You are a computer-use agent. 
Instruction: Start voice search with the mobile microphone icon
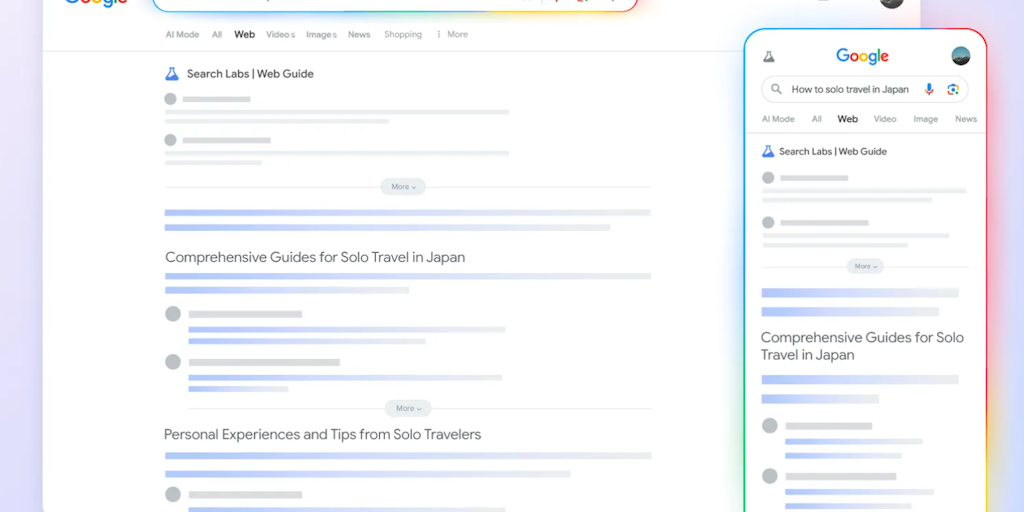929,89
